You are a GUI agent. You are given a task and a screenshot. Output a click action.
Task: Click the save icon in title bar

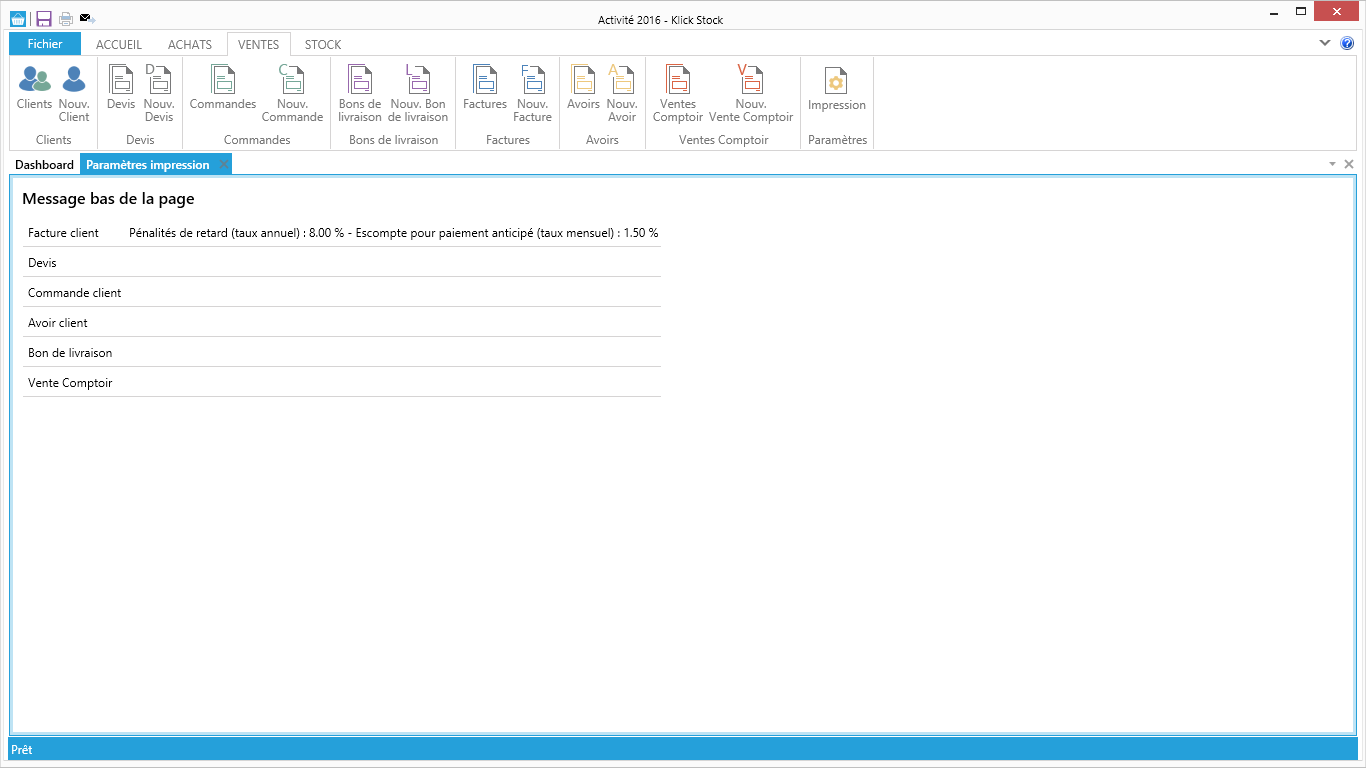tap(44, 19)
